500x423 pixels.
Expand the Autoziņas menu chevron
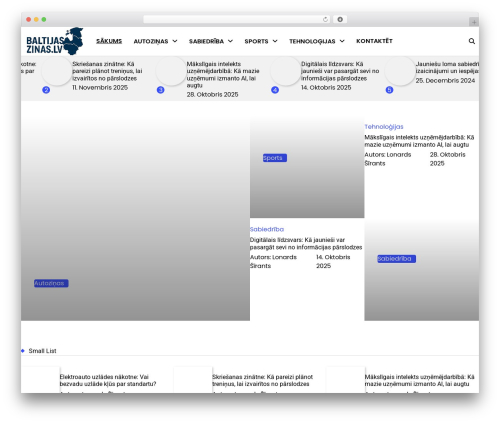175,41
